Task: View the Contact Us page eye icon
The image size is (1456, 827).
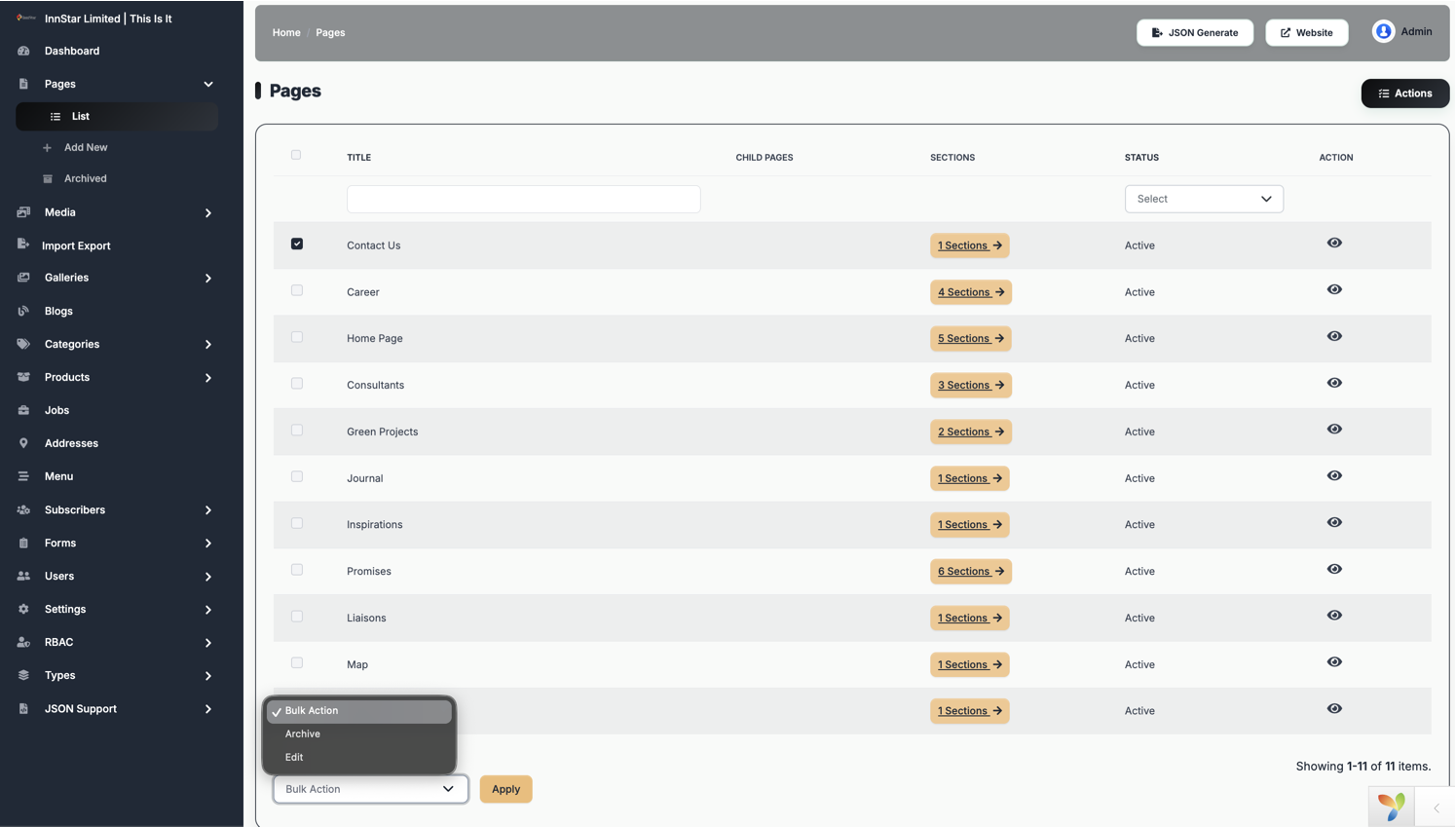Action: coord(1334,243)
